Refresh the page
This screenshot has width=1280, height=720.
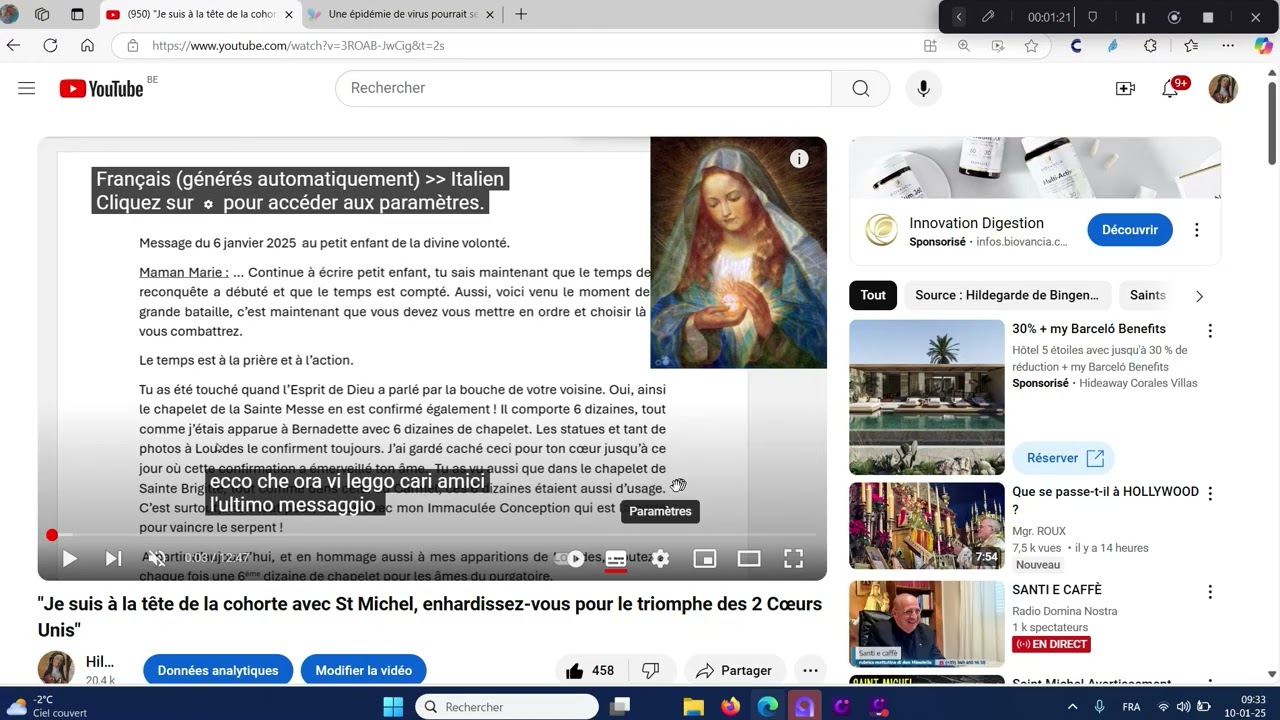[50, 45]
